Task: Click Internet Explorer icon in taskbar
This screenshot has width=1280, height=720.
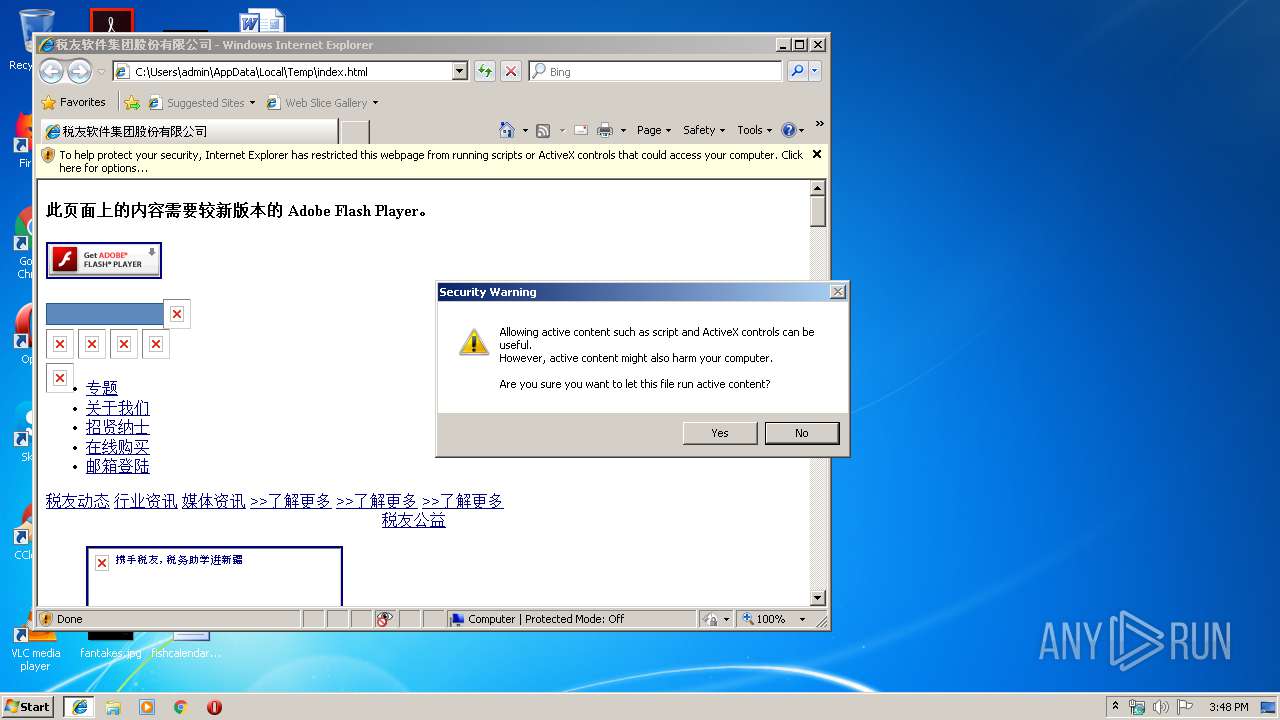Action: [79, 707]
